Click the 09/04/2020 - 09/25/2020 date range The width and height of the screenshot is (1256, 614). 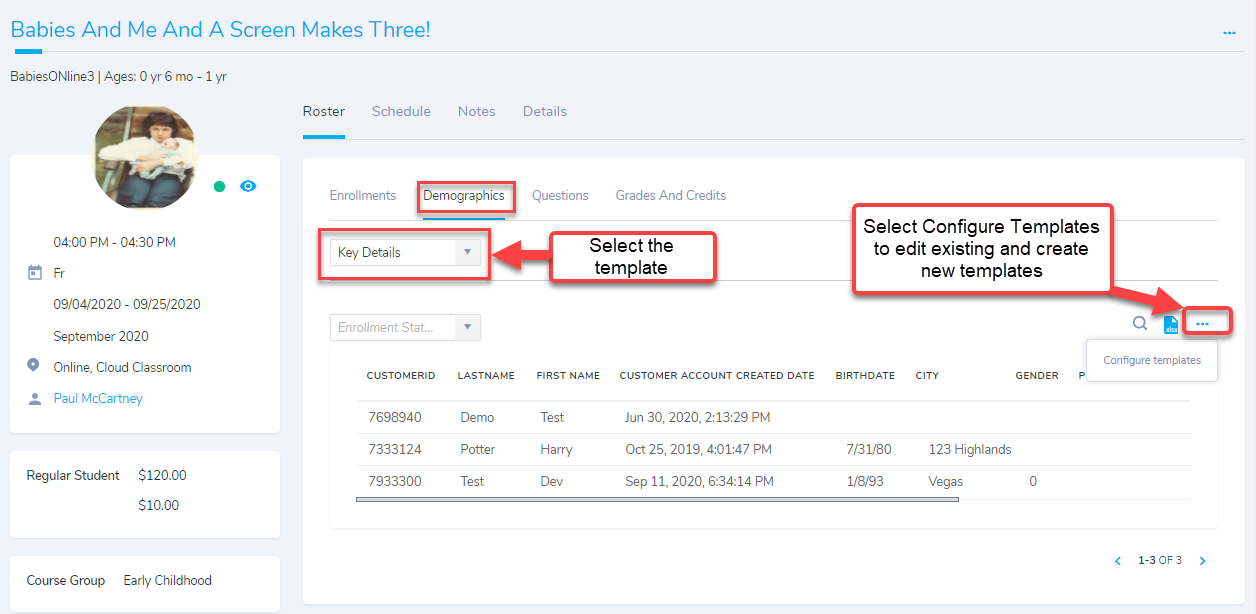127,304
